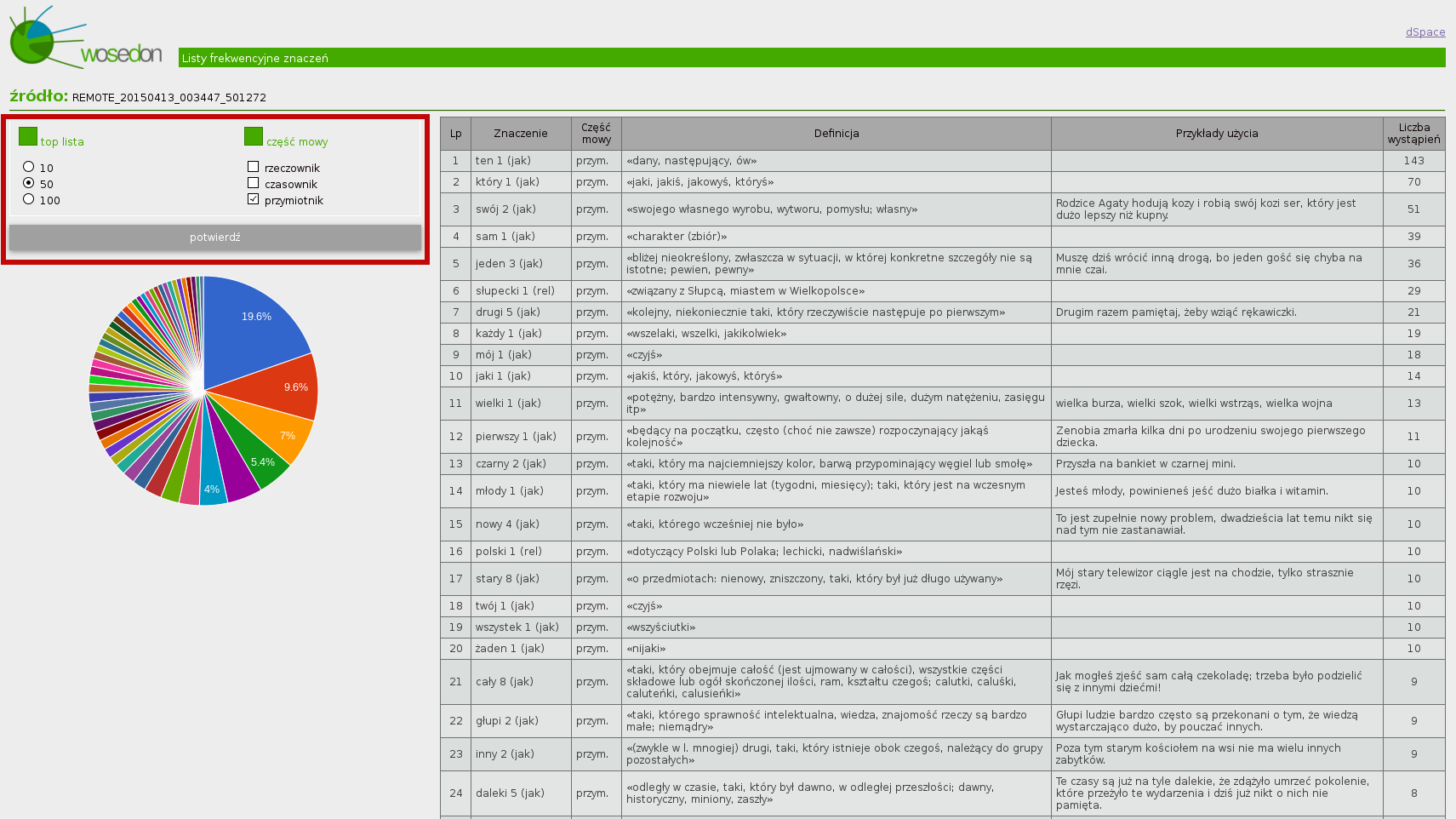Uncheck the przymiotnik checkbox
The height and width of the screenshot is (819, 1456).
pos(253,199)
